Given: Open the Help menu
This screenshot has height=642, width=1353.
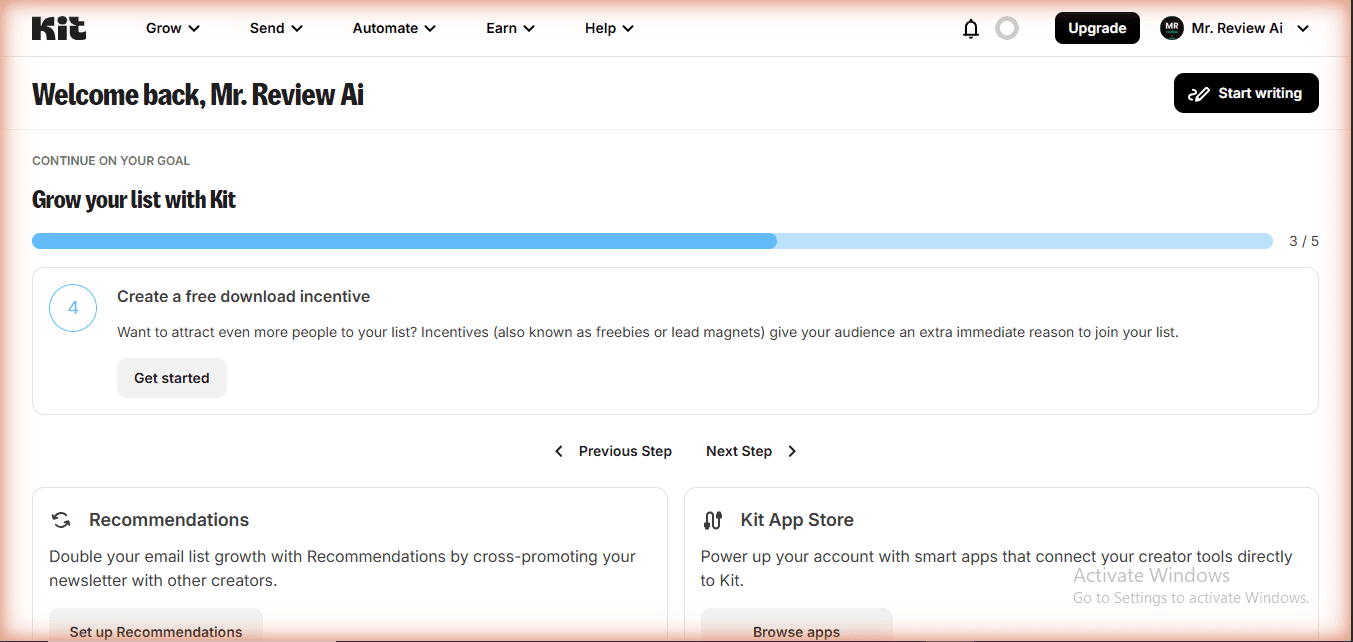Looking at the screenshot, I should tap(609, 28).
